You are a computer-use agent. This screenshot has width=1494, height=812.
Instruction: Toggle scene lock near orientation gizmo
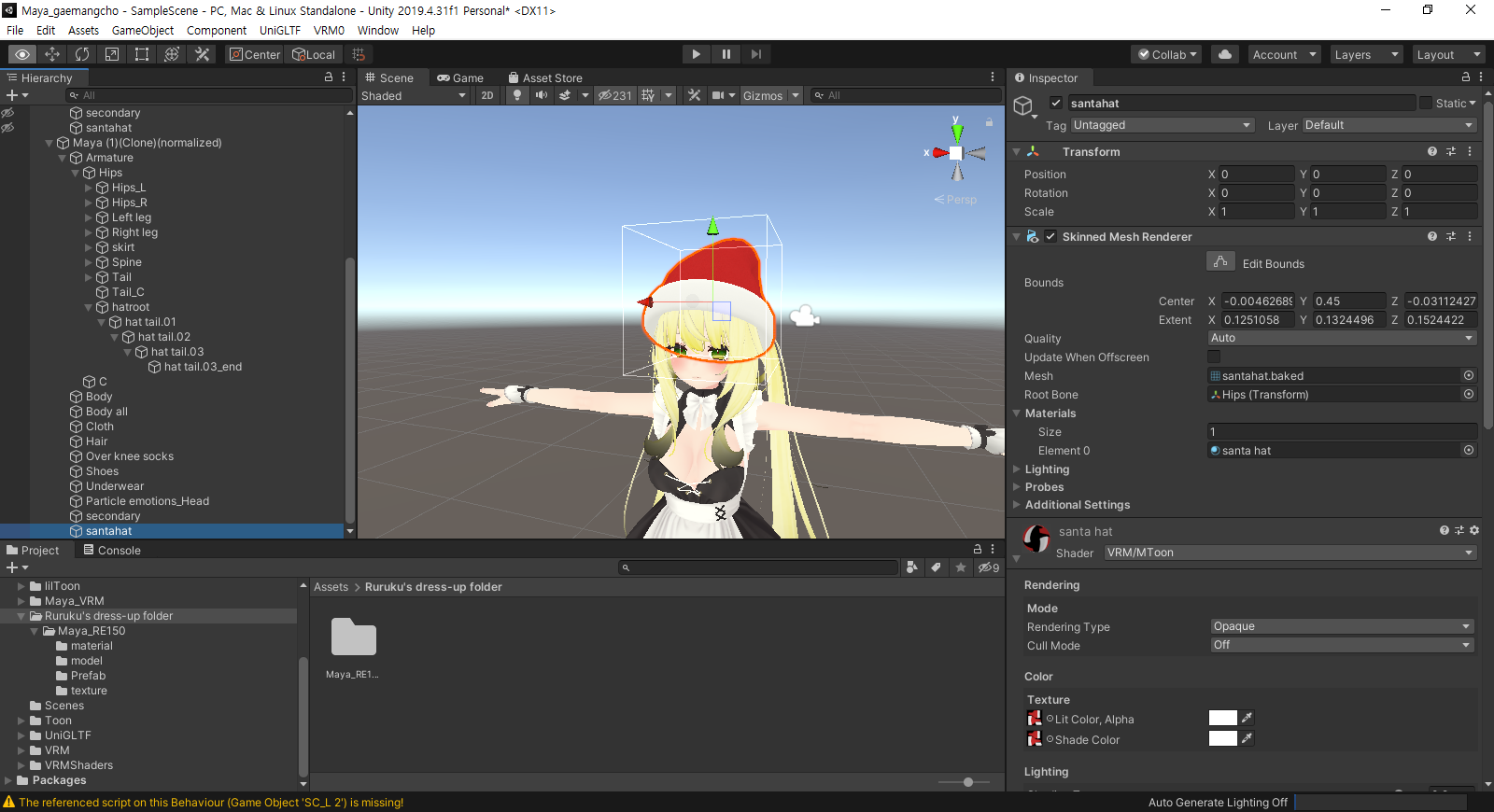pyautogui.click(x=989, y=122)
